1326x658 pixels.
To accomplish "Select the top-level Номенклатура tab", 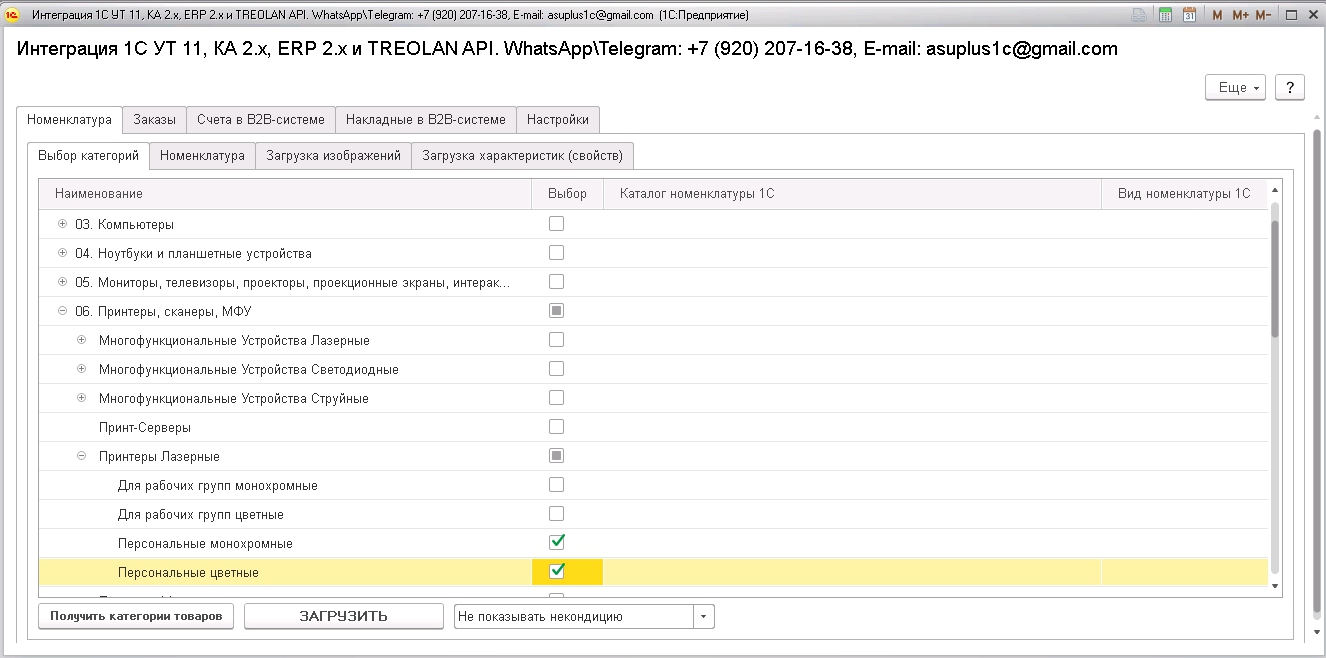I will [70, 119].
